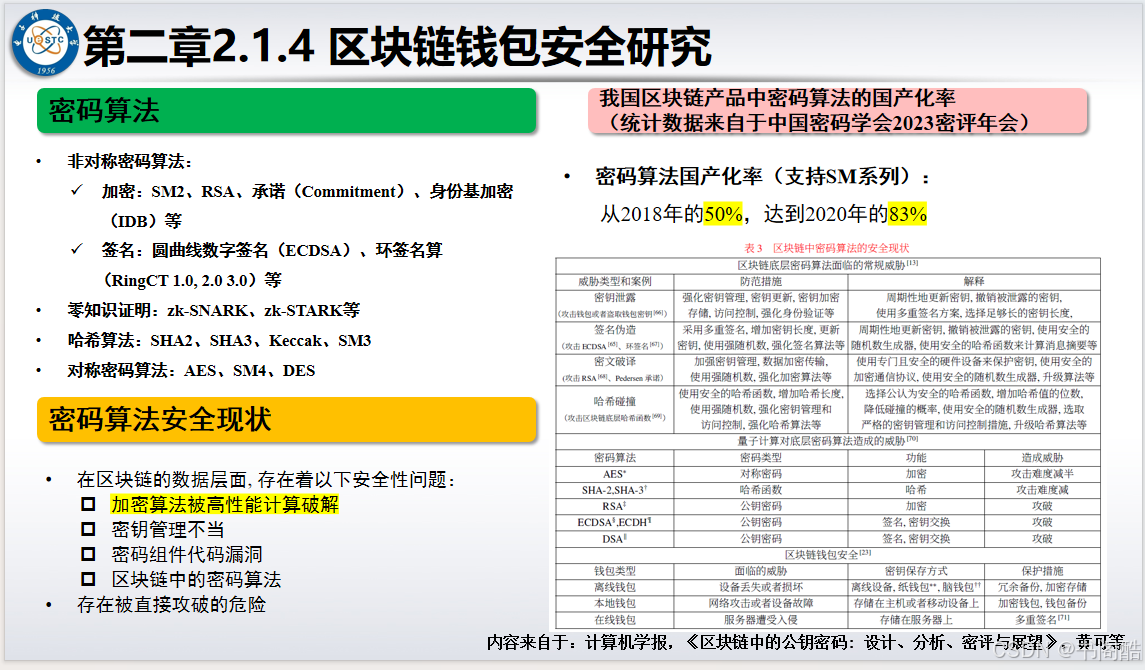Screen dimensions: 1145x670
Task: Check the box beside 密钥管理不当
Action: (x=88, y=529)
